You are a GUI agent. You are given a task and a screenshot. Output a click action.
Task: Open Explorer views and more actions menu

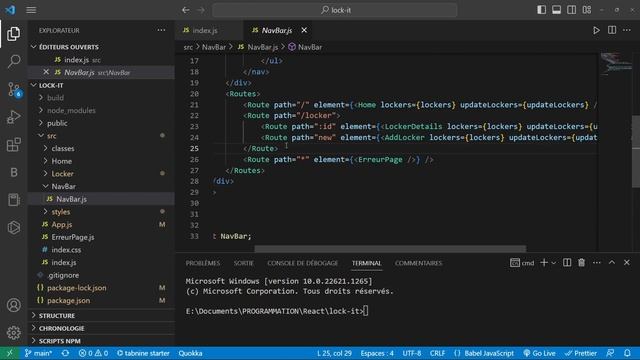pyautogui.click(x=161, y=30)
